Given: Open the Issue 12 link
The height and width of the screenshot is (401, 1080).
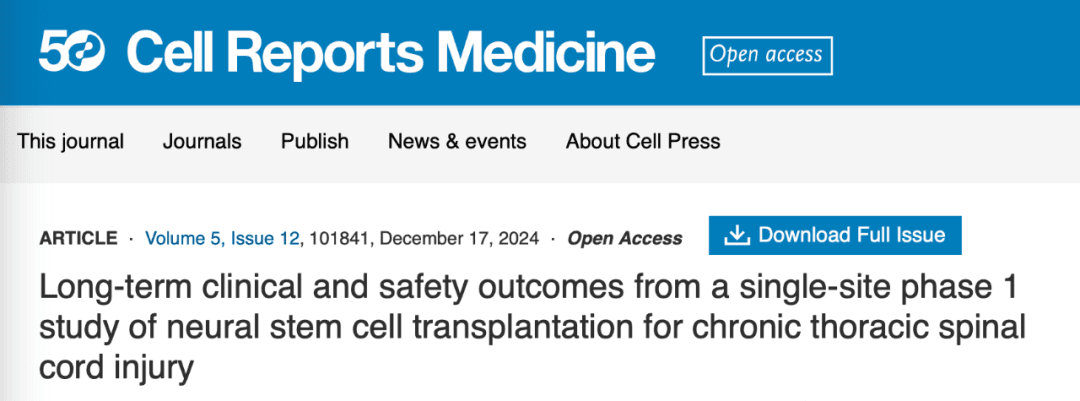Looking at the screenshot, I should pos(265,238).
